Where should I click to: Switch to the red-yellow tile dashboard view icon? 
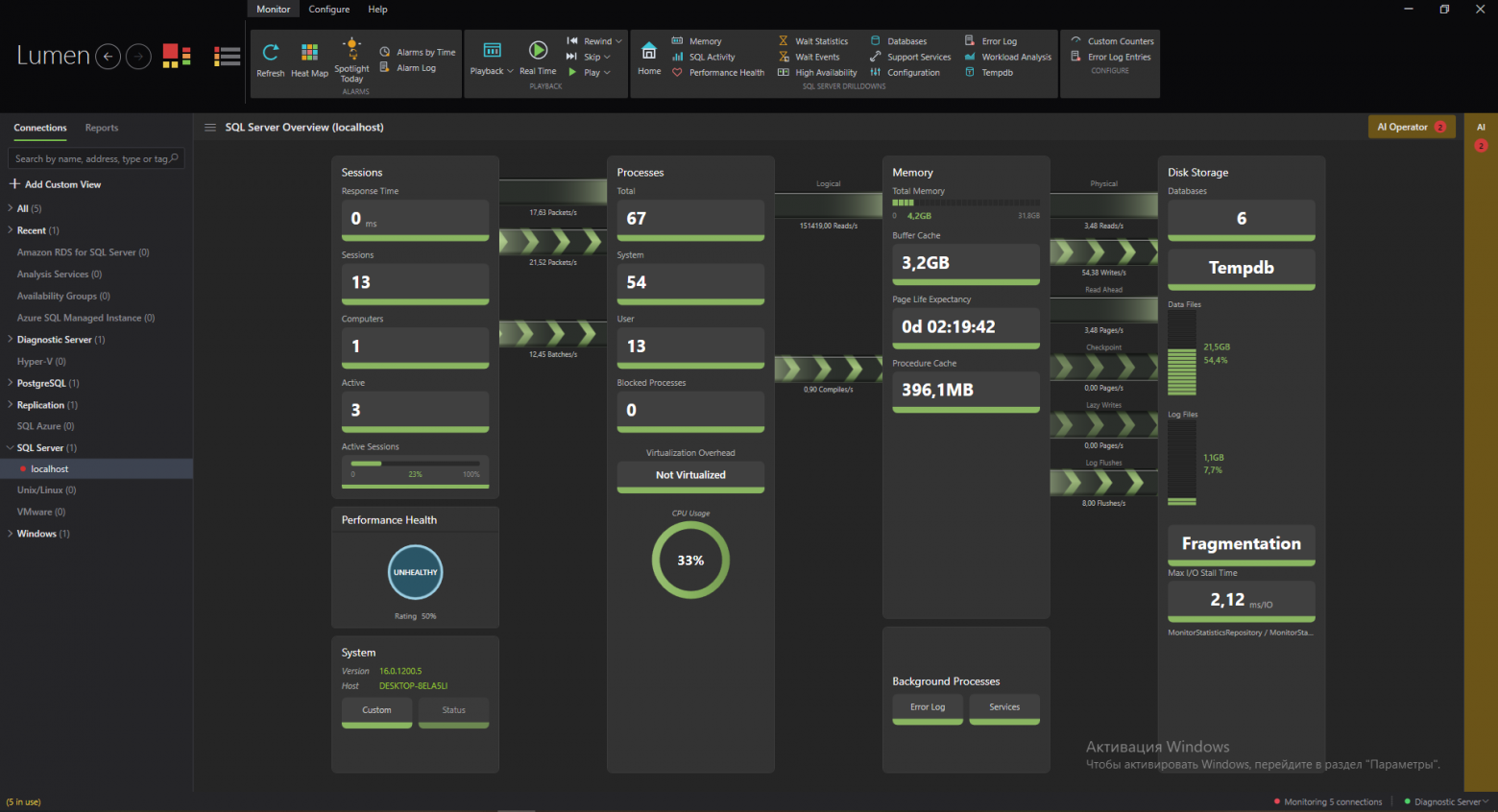177,57
